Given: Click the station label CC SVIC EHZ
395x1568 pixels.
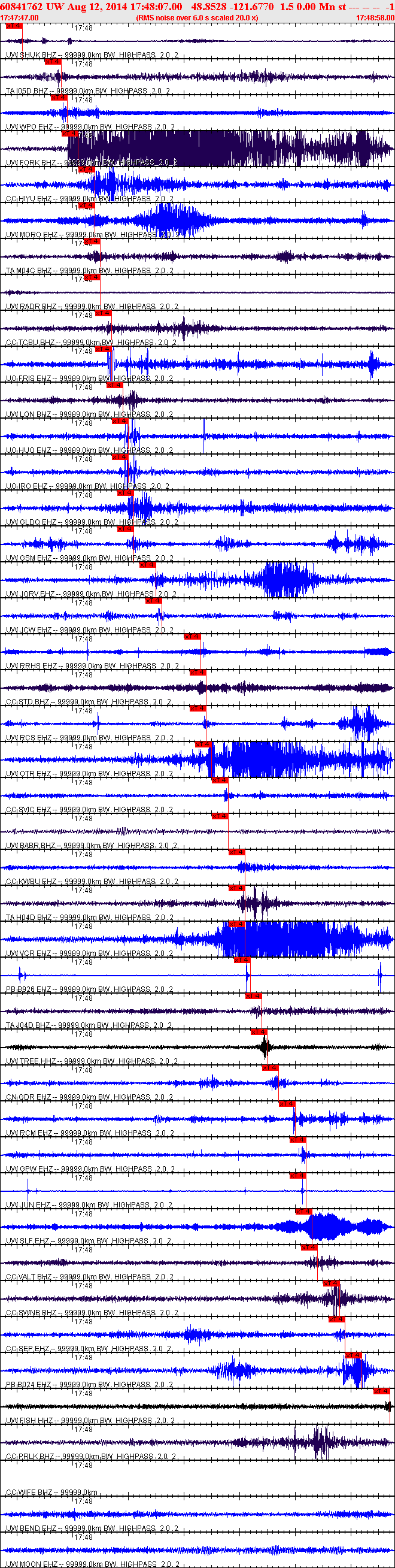Looking at the screenshot, I should 29,810.
